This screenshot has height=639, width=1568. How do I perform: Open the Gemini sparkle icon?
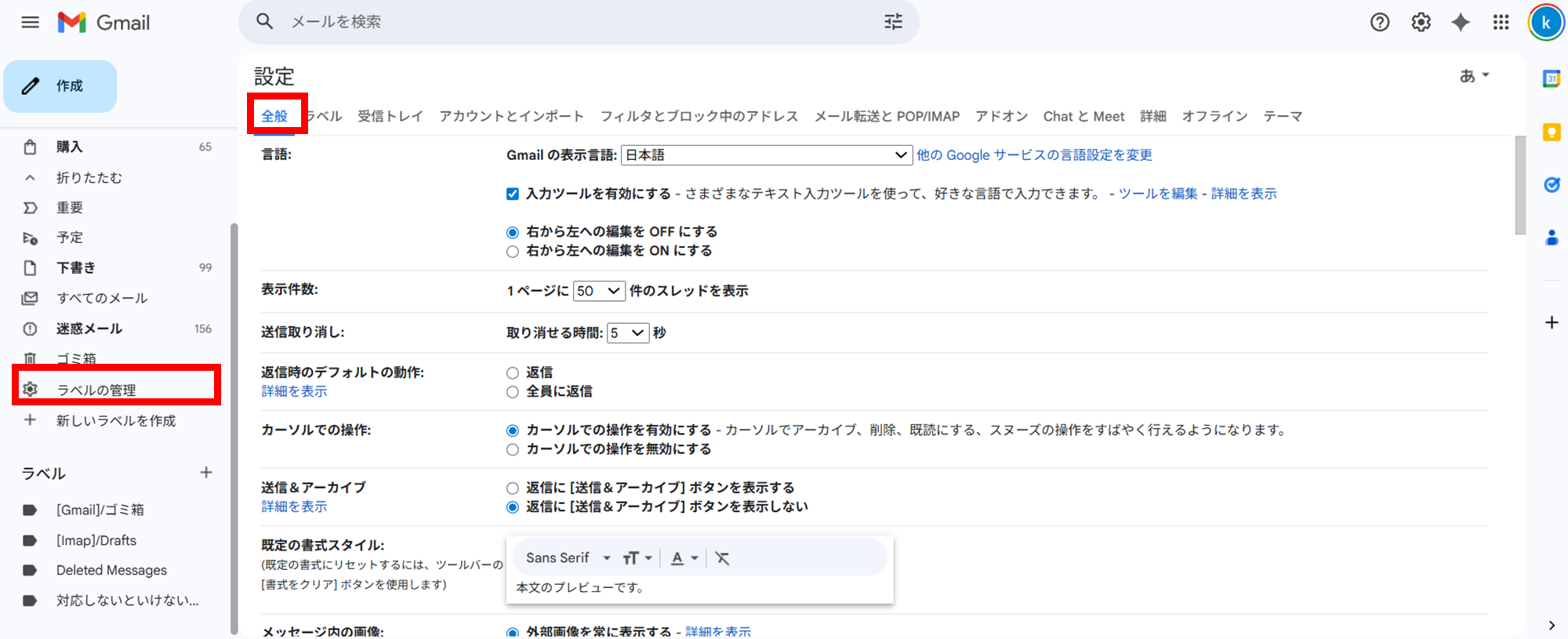(x=1461, y=22)
